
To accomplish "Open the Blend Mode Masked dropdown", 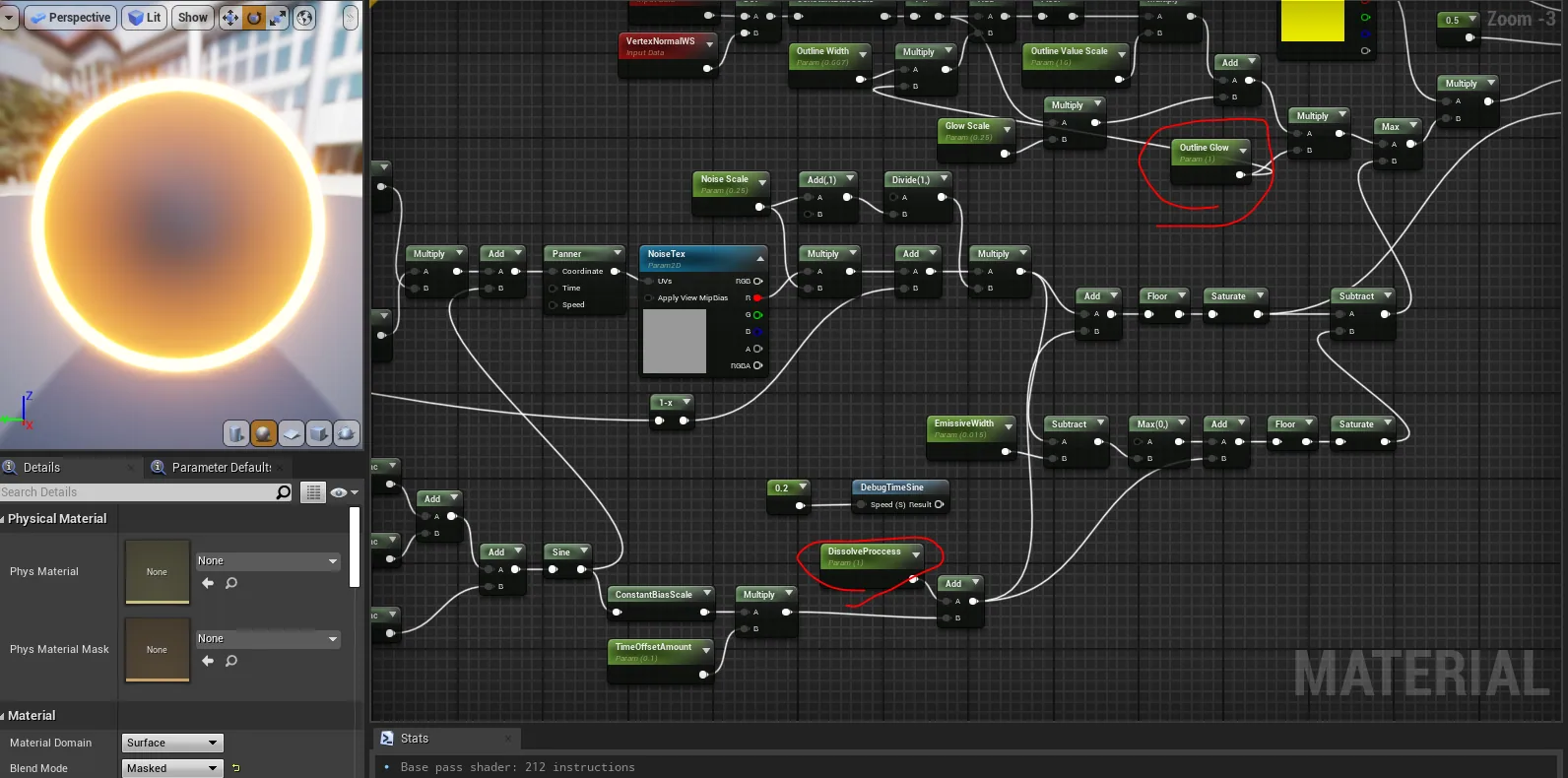I will (x=173, y=768).
